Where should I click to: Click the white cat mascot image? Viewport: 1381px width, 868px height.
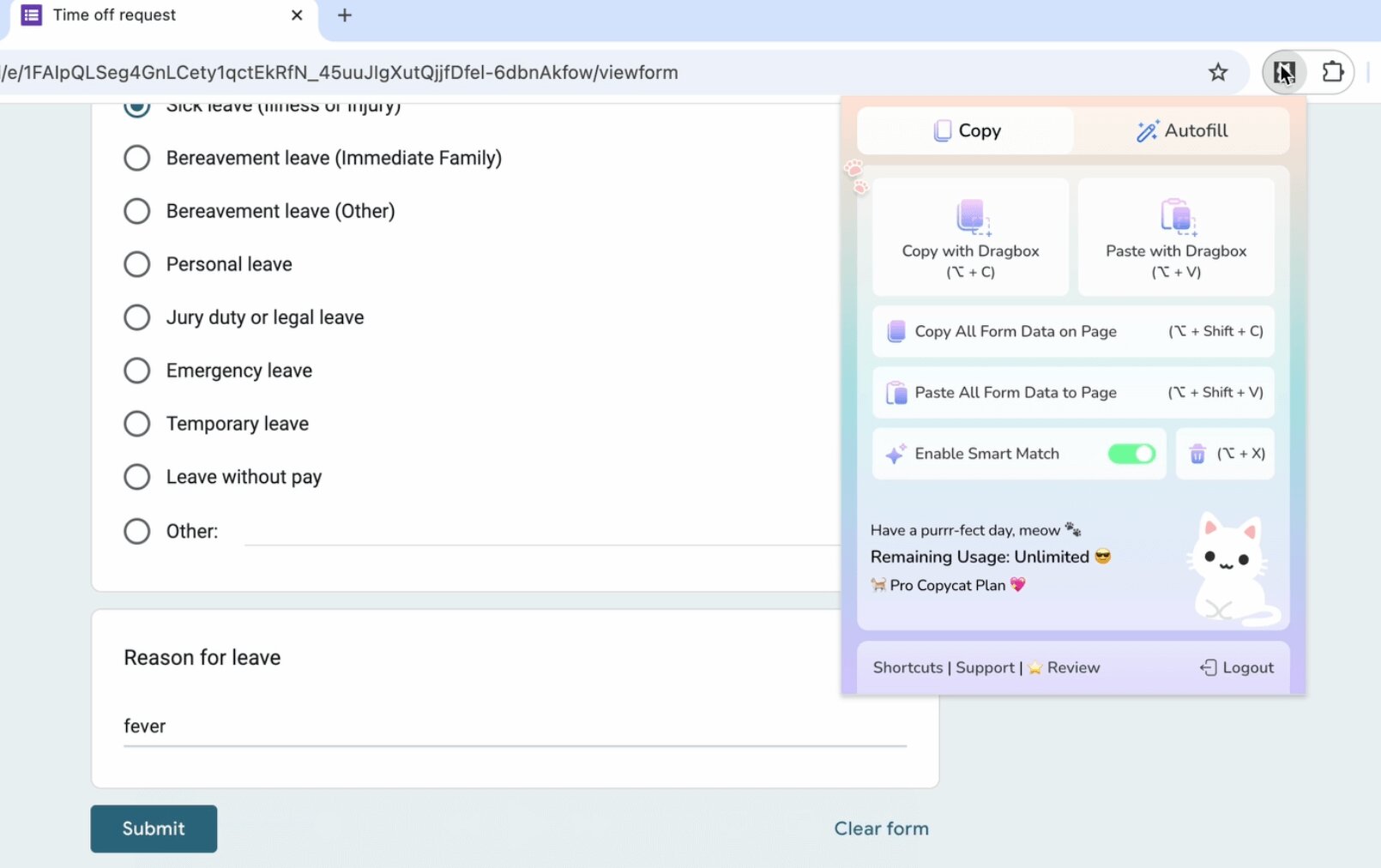1230,566
